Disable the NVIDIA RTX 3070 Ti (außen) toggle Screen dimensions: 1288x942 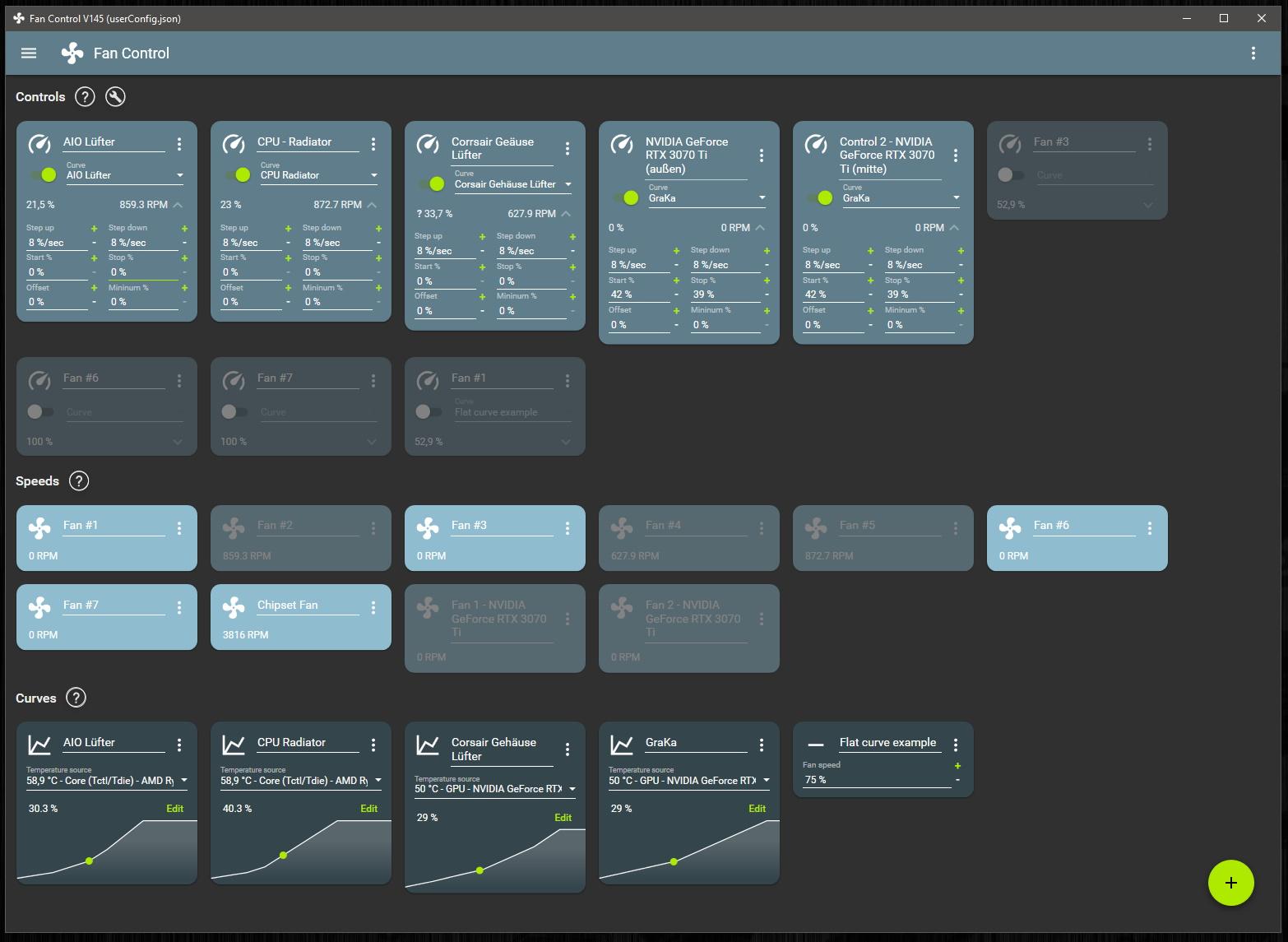click(626, 197)
